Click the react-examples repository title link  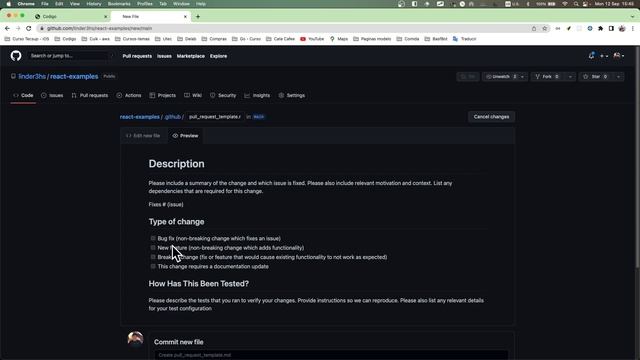(74, 77)
